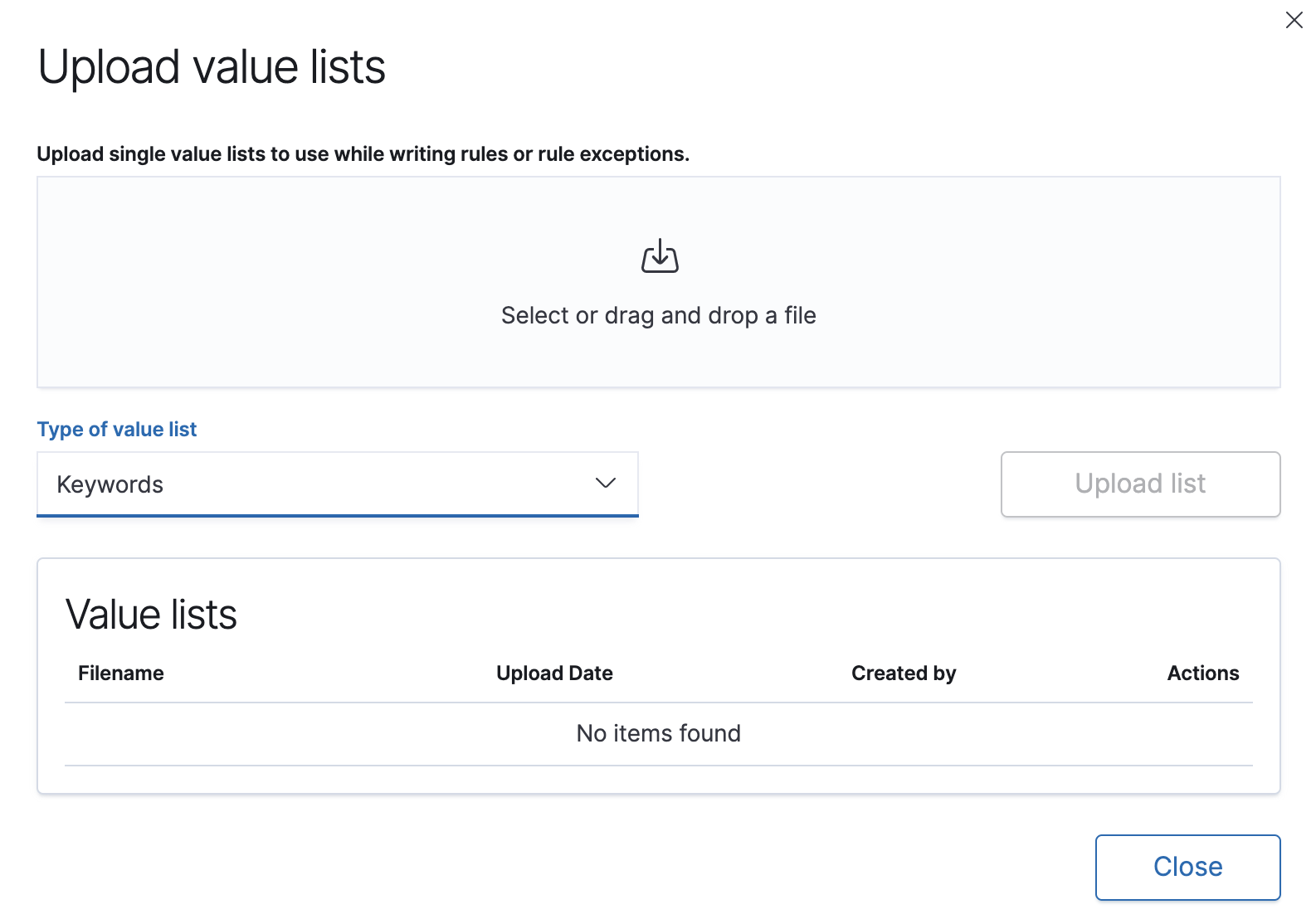Image resolution: width=1316 pixels, height=919 pixels.
Task: Click the "Value lists" panel heading
Action: (x=151, y=615)
